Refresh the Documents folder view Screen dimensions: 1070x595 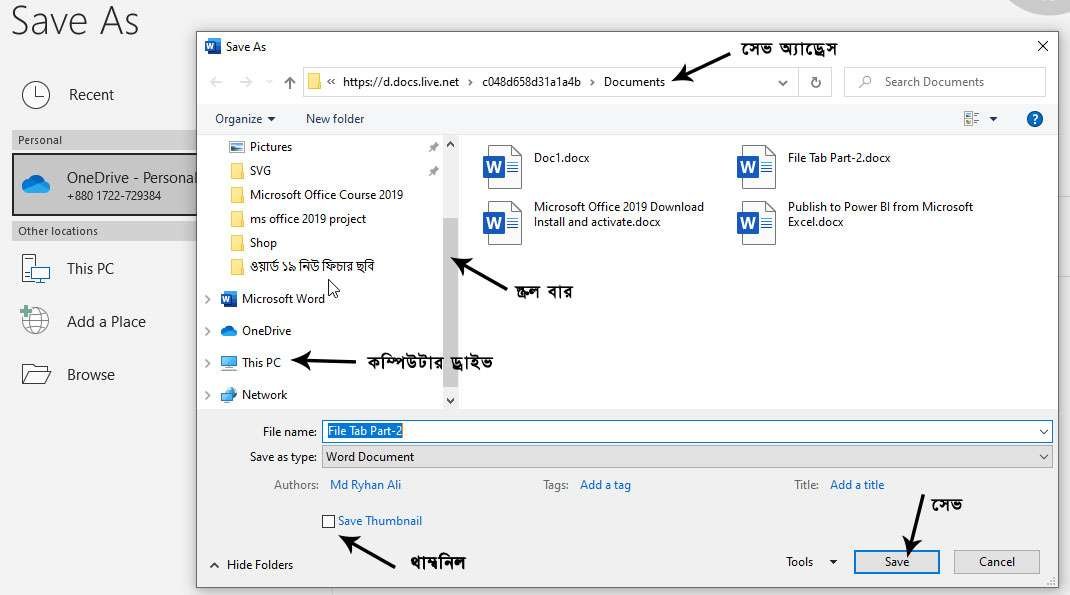coord(815,82)
